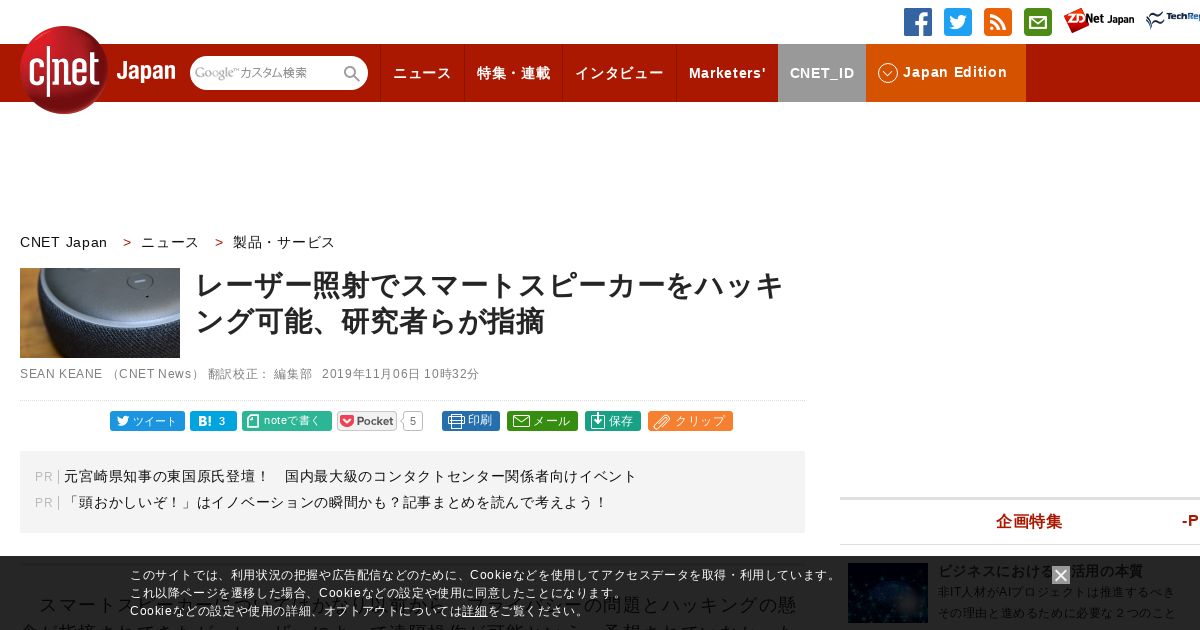Go to CNET Japan home via logo

97,70
